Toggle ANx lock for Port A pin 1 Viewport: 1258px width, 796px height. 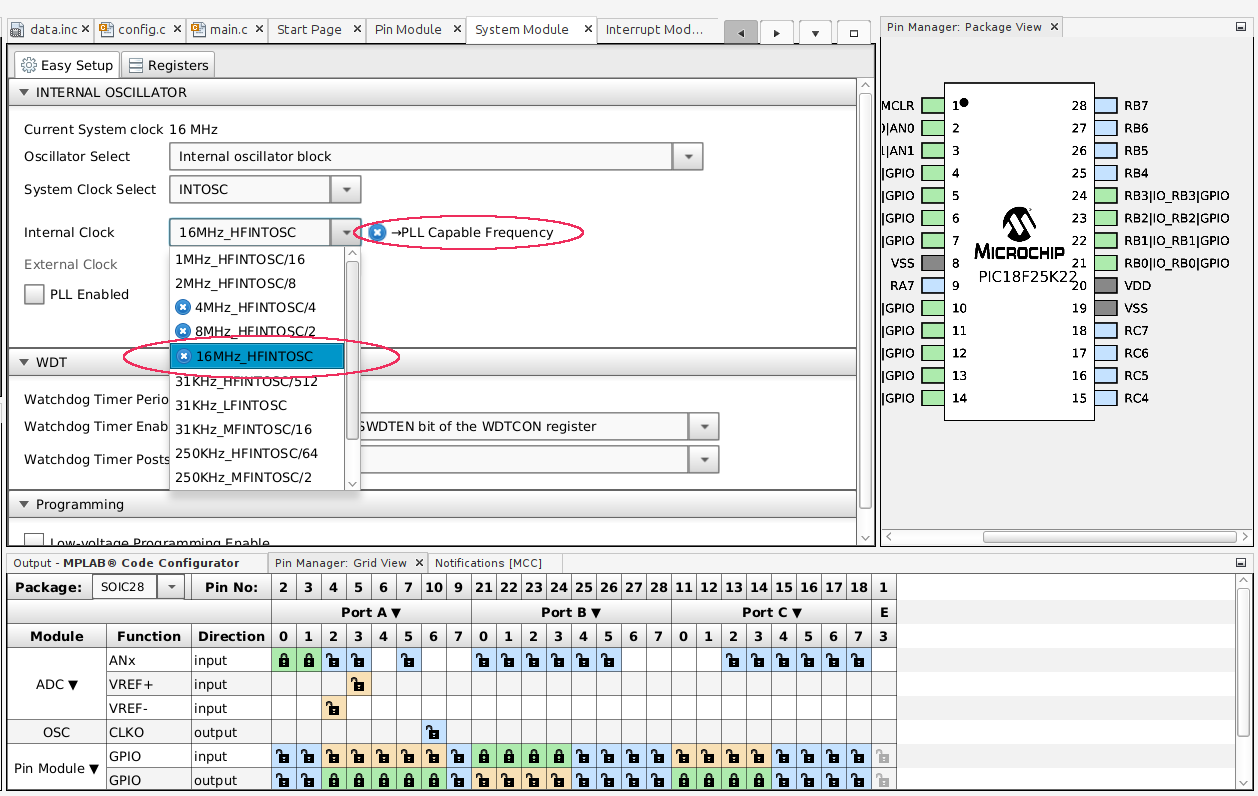(309, 660)
